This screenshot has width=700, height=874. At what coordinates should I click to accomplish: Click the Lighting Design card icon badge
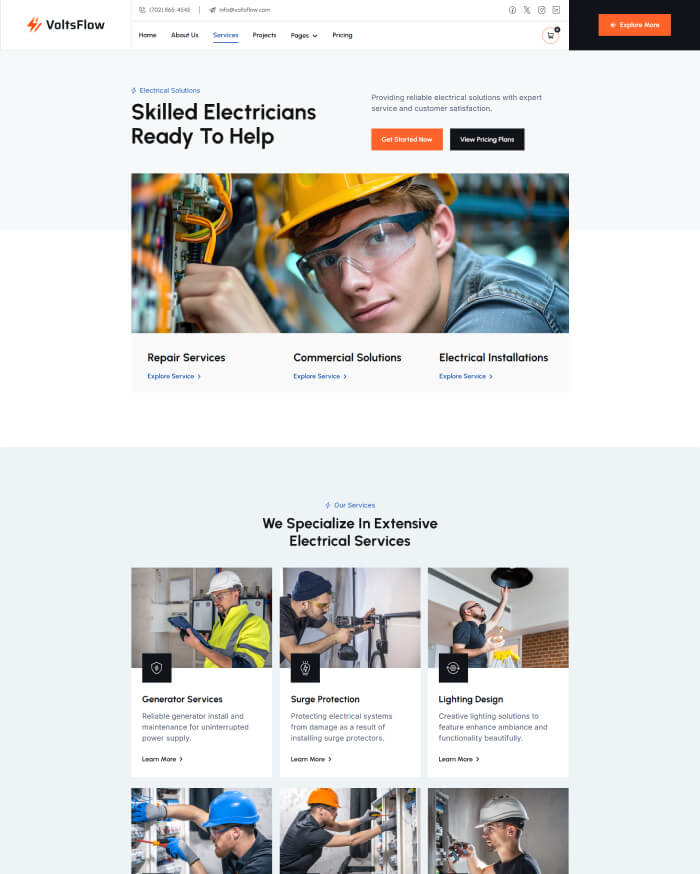453,667
